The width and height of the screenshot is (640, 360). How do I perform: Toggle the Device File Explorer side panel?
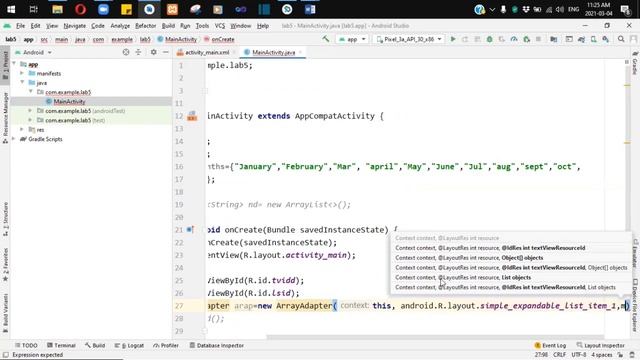635,305
